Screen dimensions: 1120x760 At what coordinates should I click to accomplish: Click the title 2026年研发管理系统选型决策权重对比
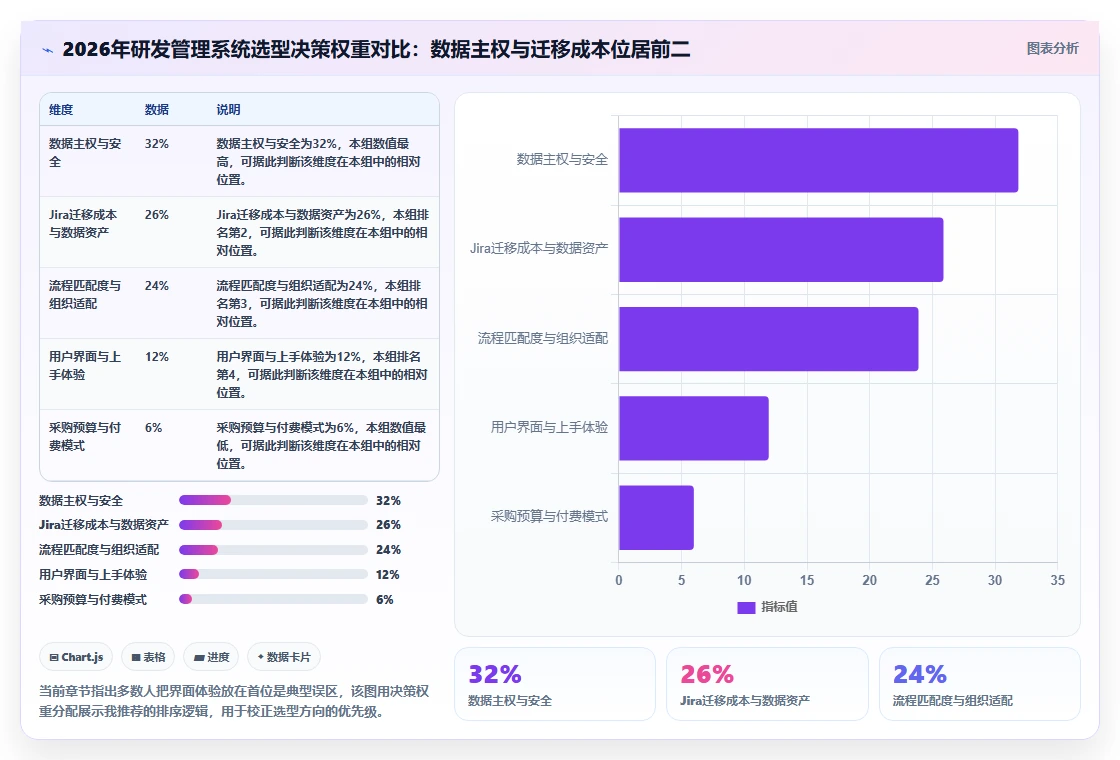click(237, 49)
